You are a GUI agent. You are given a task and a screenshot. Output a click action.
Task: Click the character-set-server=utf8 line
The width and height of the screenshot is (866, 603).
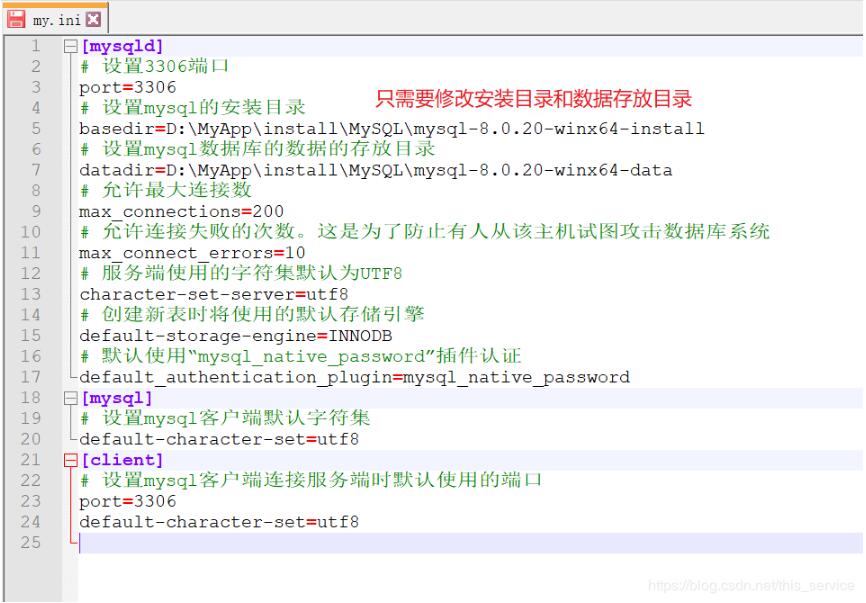(x=214, y=294)
